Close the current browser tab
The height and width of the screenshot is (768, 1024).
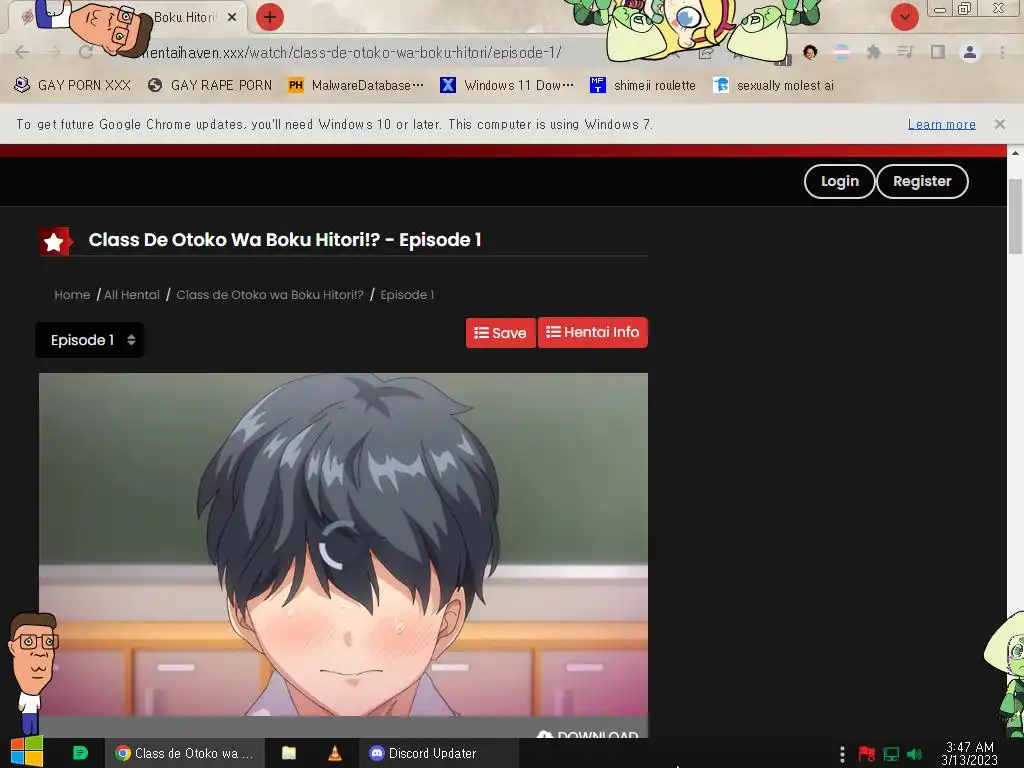pyautogui.click(x=232, y=18)
